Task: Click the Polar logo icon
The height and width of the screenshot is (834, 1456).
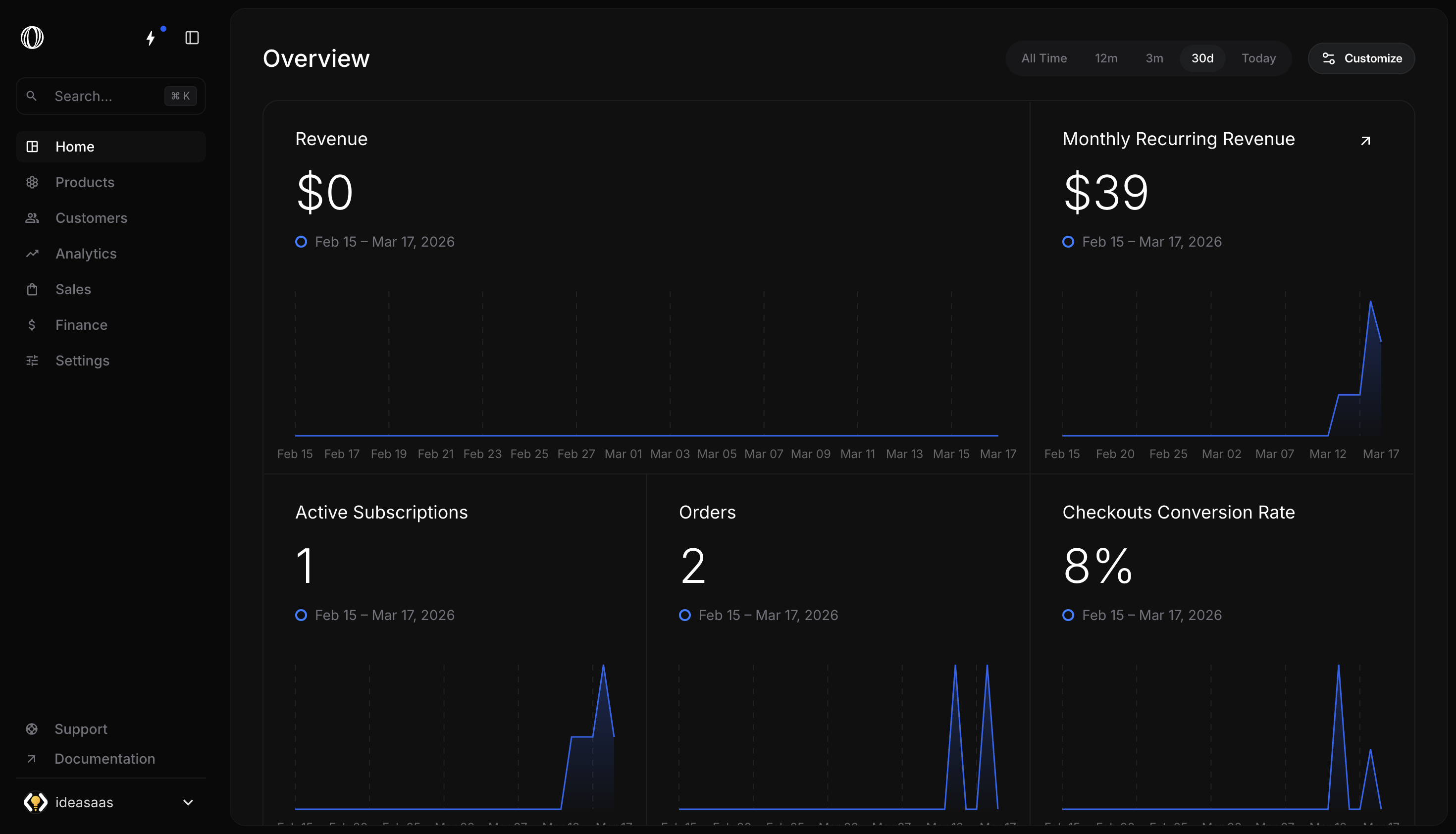Action: point(32,38)
